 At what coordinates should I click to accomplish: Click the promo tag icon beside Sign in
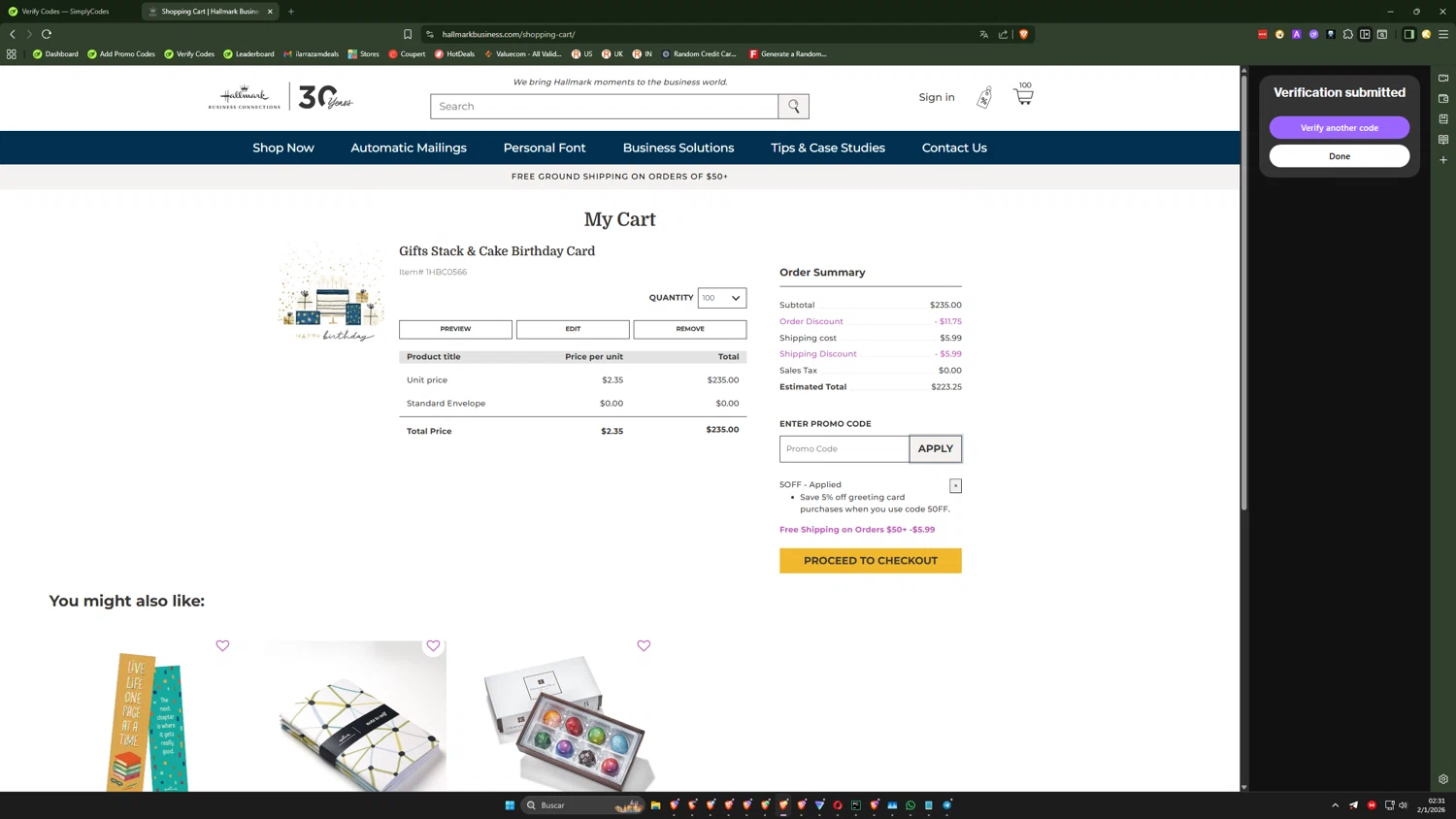pyautogui.click(x=984, y=97)
